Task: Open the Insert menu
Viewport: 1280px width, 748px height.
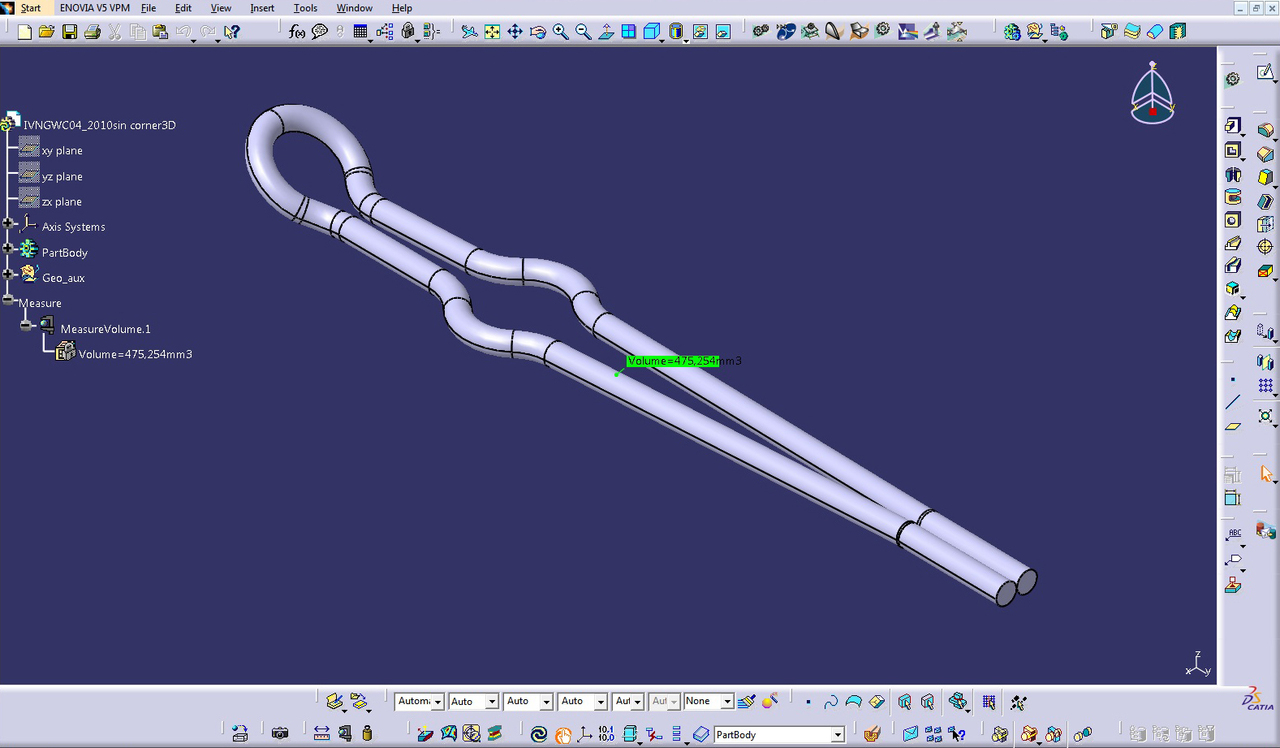Action: click(x=262, y=8)
